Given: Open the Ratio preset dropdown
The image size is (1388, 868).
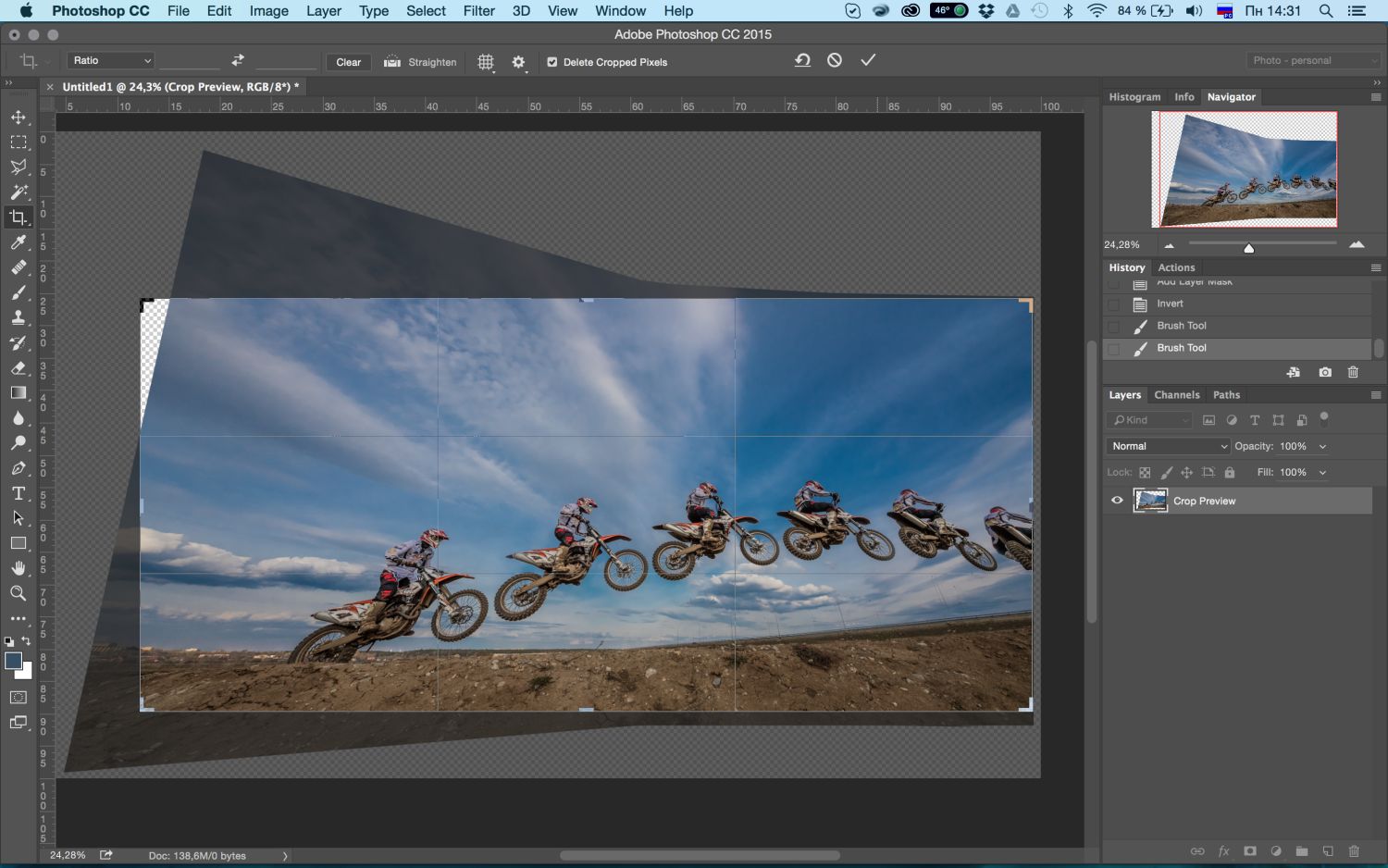Looking at the screenshot, I should coord(110,60).
